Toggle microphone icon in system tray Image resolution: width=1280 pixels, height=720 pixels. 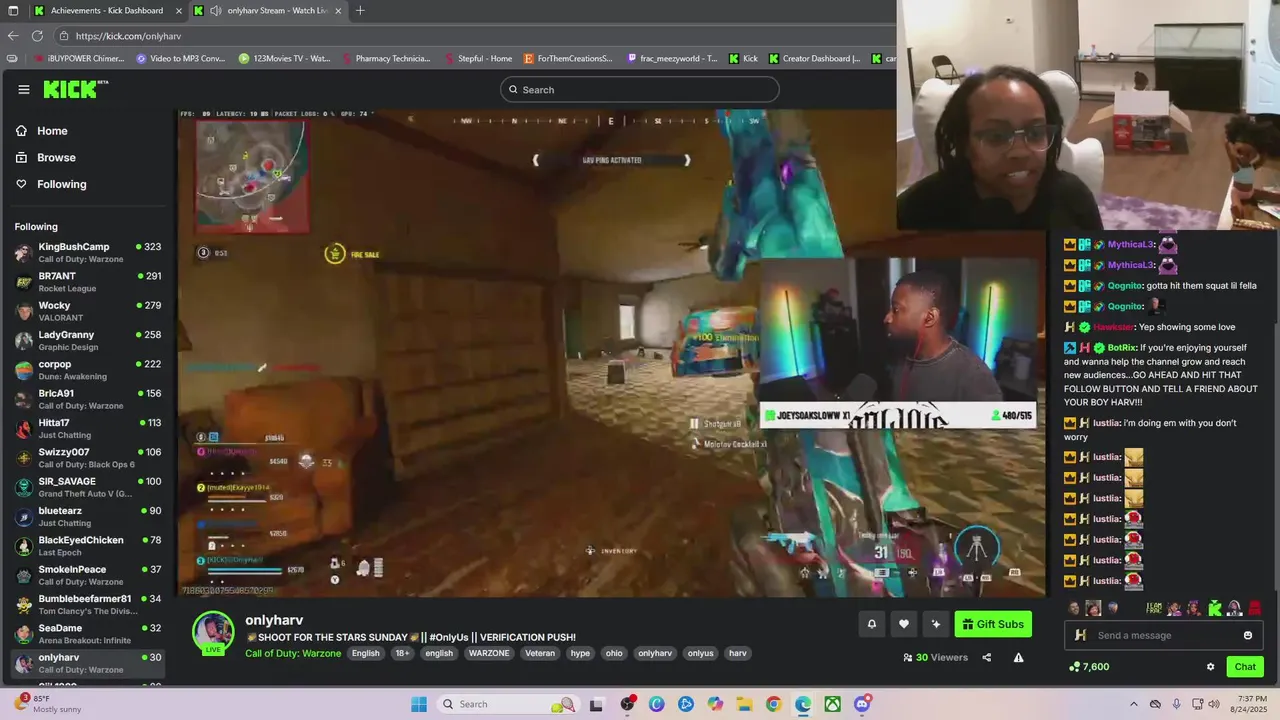1177,704
